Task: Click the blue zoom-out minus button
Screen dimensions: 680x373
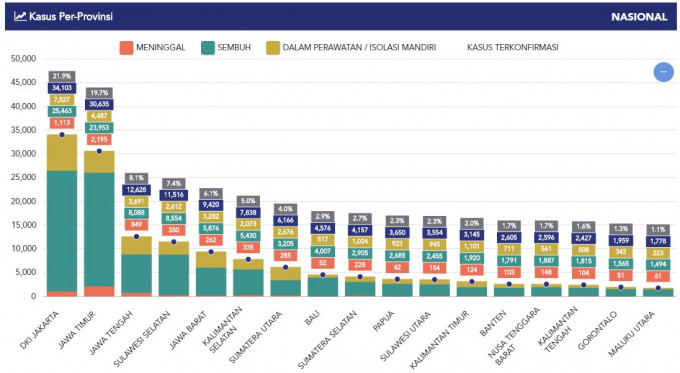Action: (x=664, y=72)
